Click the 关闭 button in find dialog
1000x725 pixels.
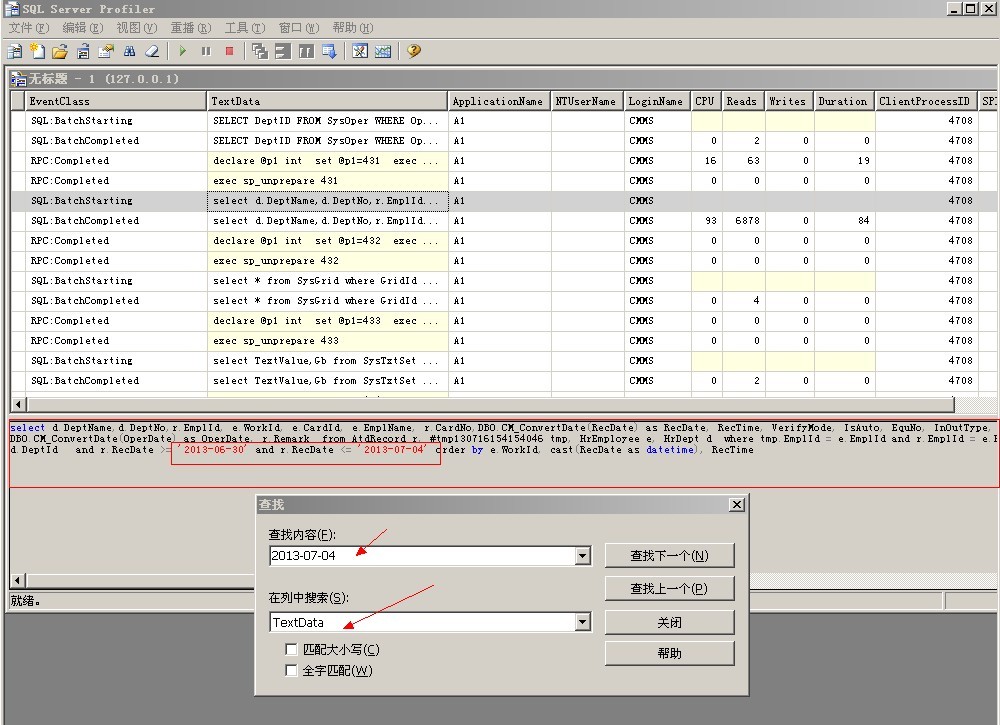(669, 622)
